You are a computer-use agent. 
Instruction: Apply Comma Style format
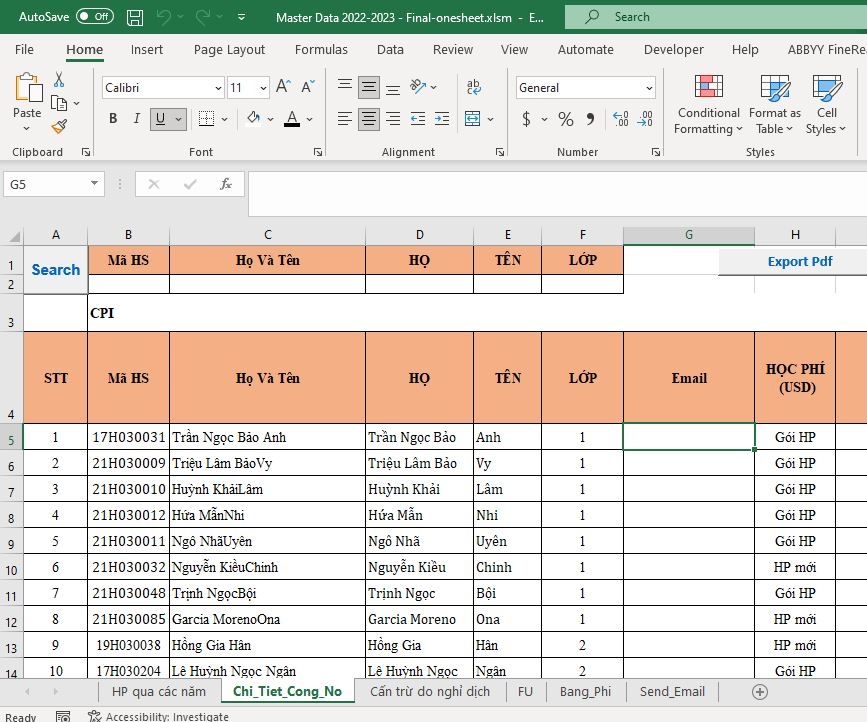point(591,119)
